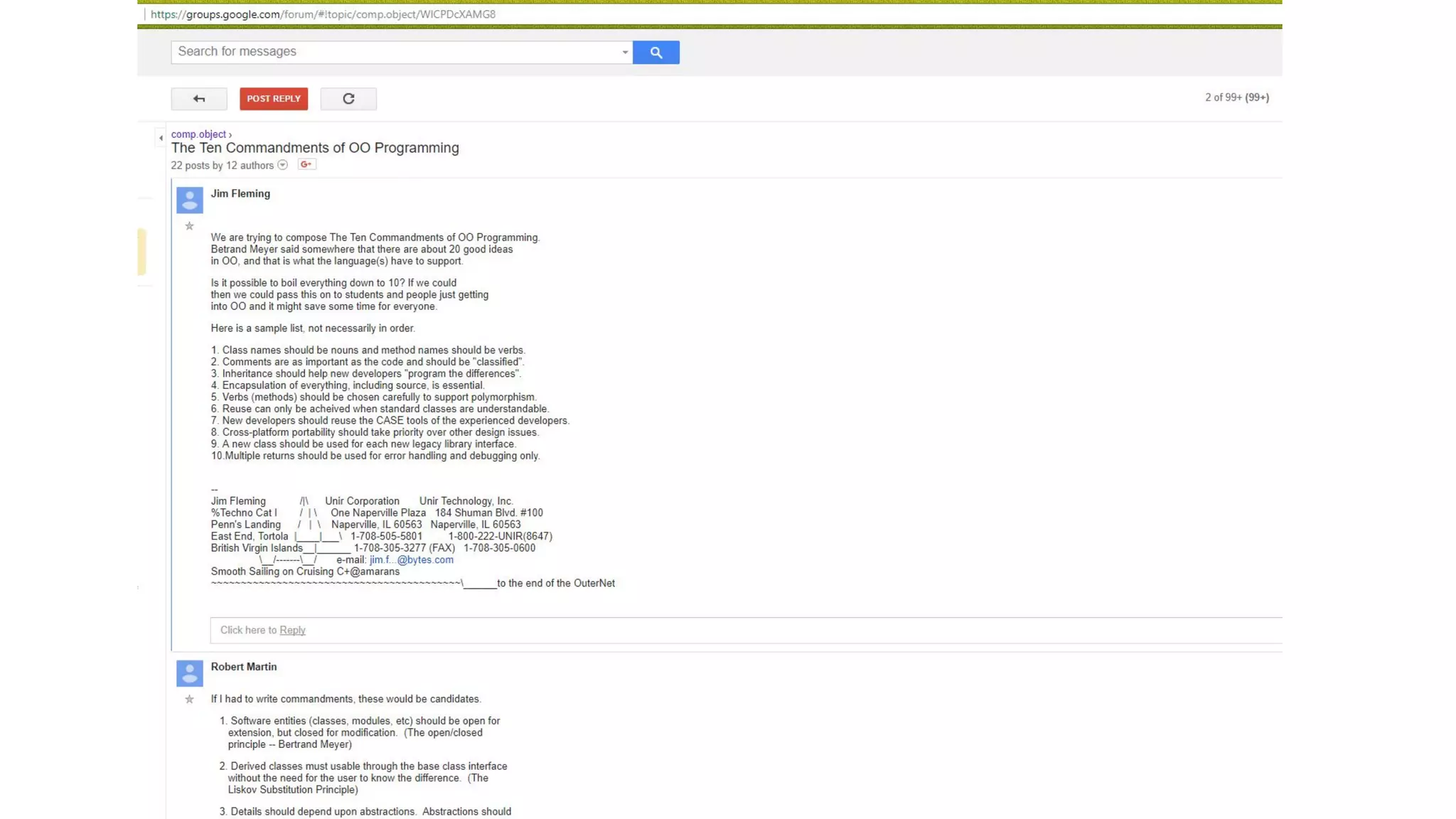Click Robert Martin's avatar picture
The image size is (1456, 819).
pos(189,673)
